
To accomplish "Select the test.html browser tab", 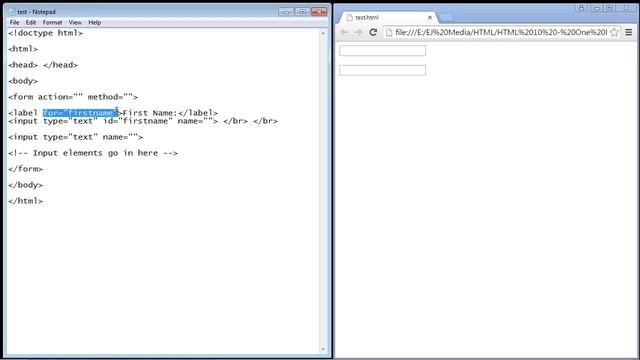I will tap(388, 18).
